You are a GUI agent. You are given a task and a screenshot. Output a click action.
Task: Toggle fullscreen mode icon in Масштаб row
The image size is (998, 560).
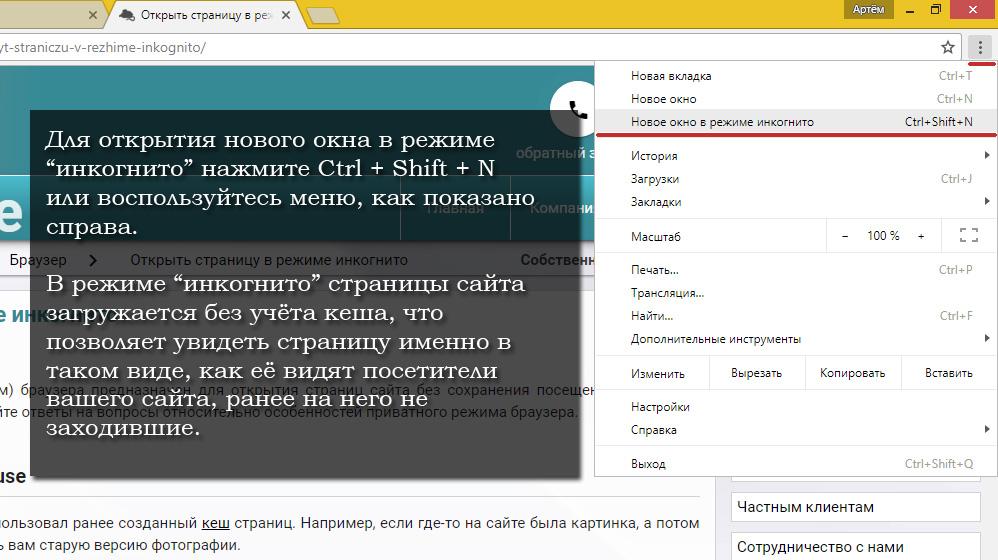coord(969,235)
